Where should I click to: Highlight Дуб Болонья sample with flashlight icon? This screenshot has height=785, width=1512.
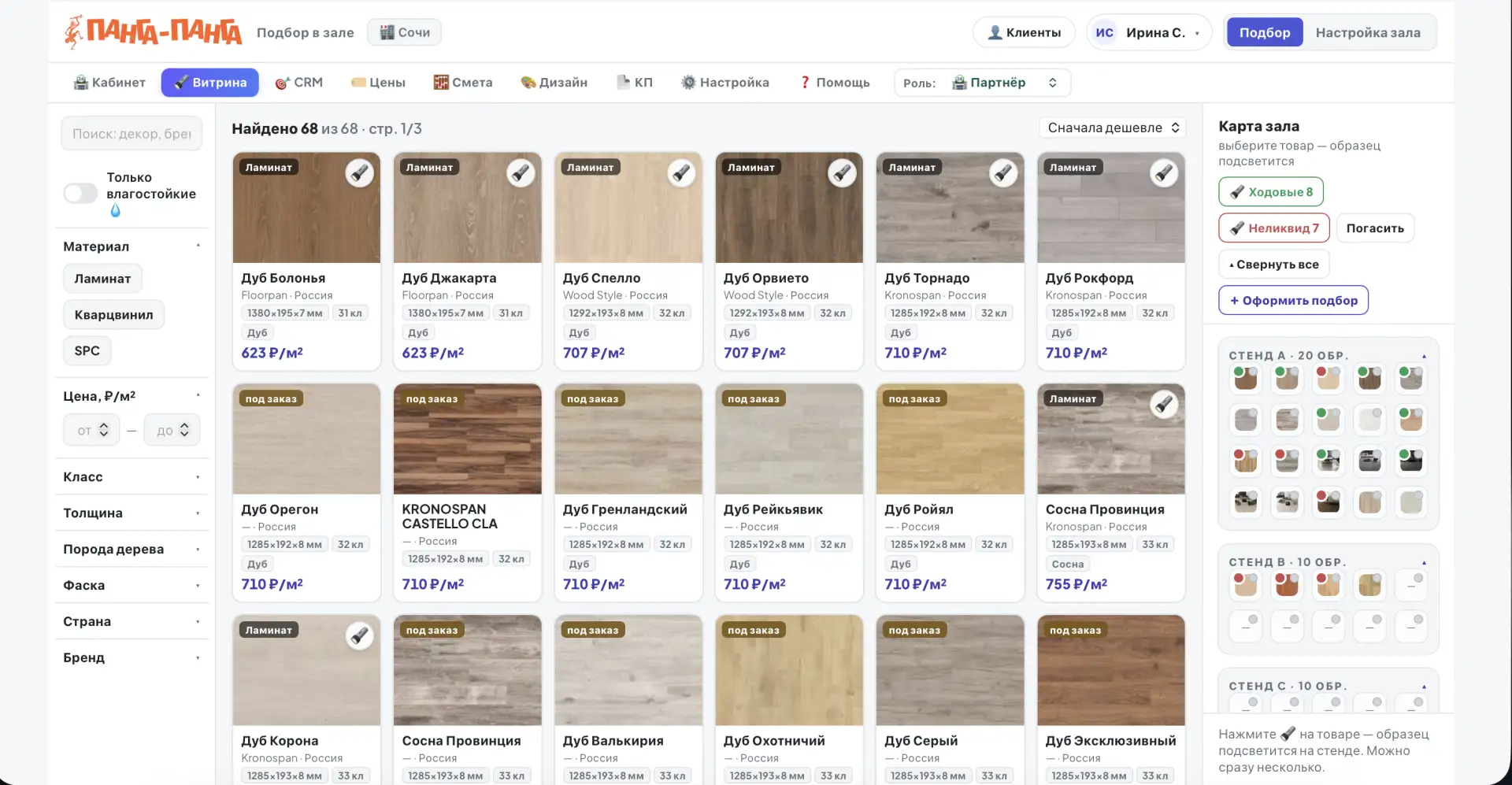click(360, 172)
